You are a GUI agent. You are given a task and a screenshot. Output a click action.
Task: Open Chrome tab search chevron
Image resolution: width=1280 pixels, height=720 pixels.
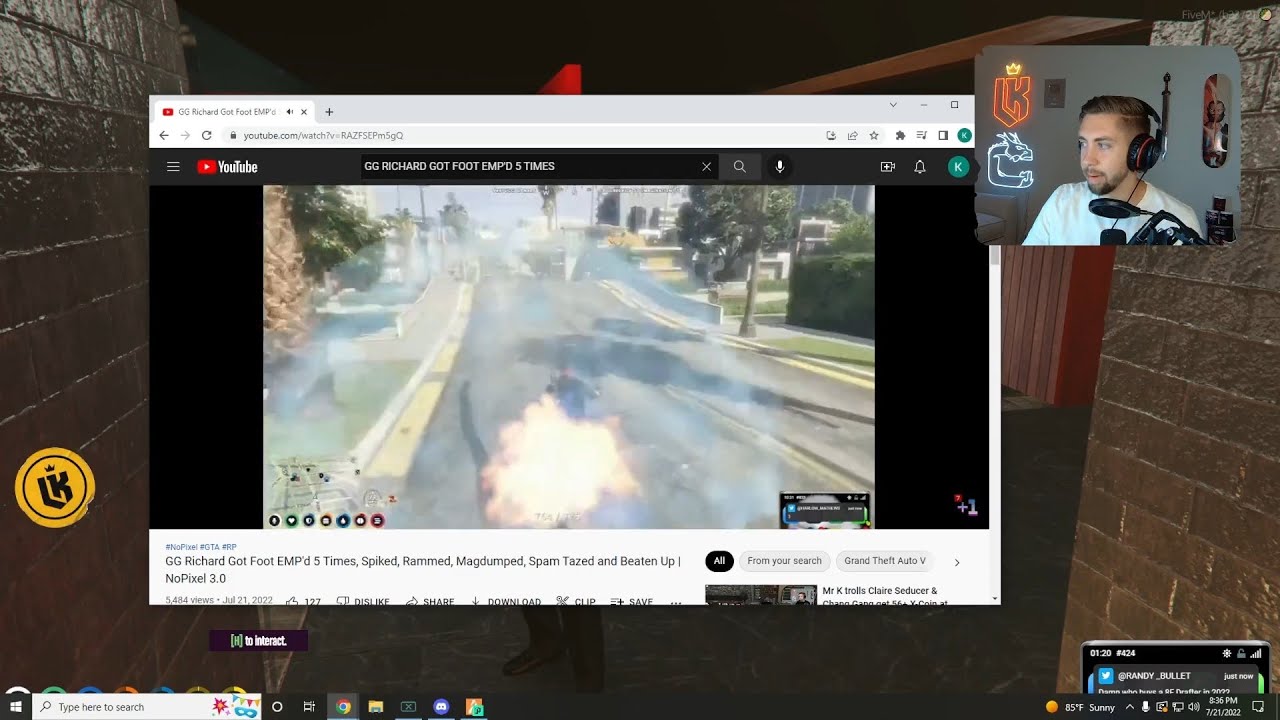coord(893,105)
